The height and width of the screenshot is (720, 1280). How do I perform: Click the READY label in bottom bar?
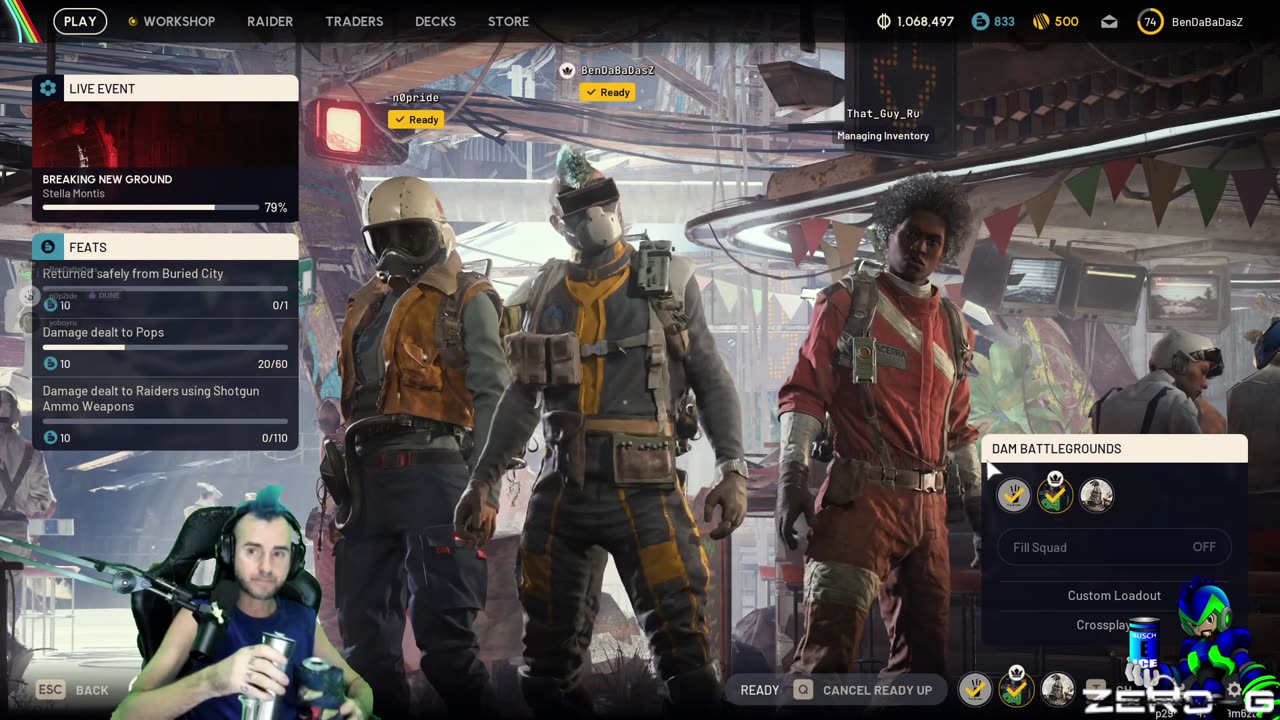[x=760, y=690]
